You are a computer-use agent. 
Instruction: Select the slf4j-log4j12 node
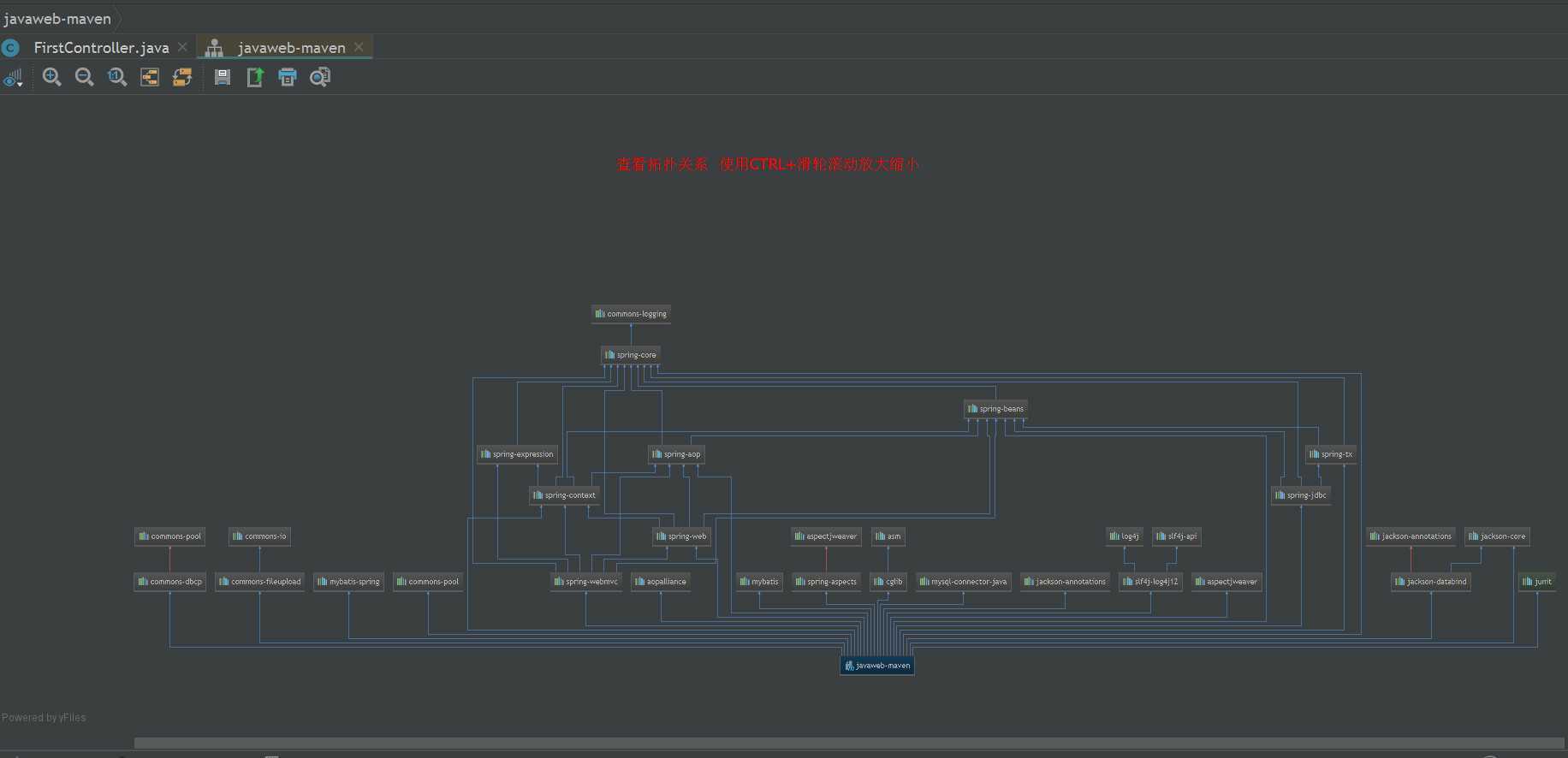click(1150, 582)
